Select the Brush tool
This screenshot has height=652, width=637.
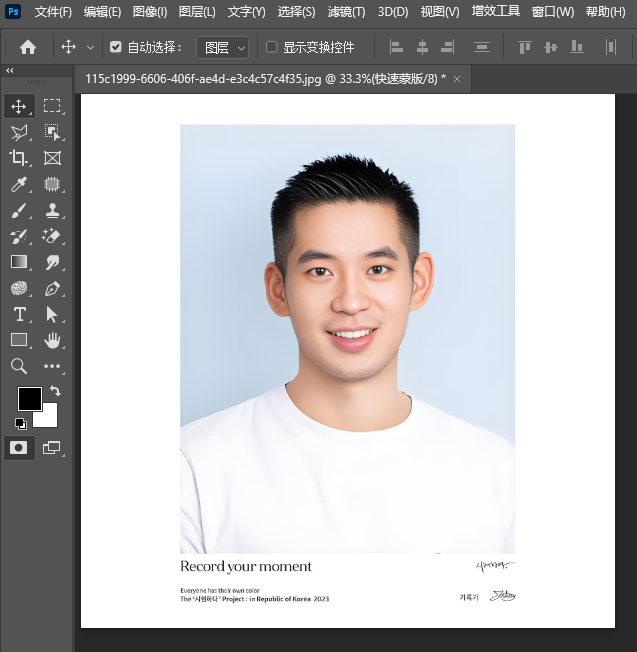tap(19, 211)
